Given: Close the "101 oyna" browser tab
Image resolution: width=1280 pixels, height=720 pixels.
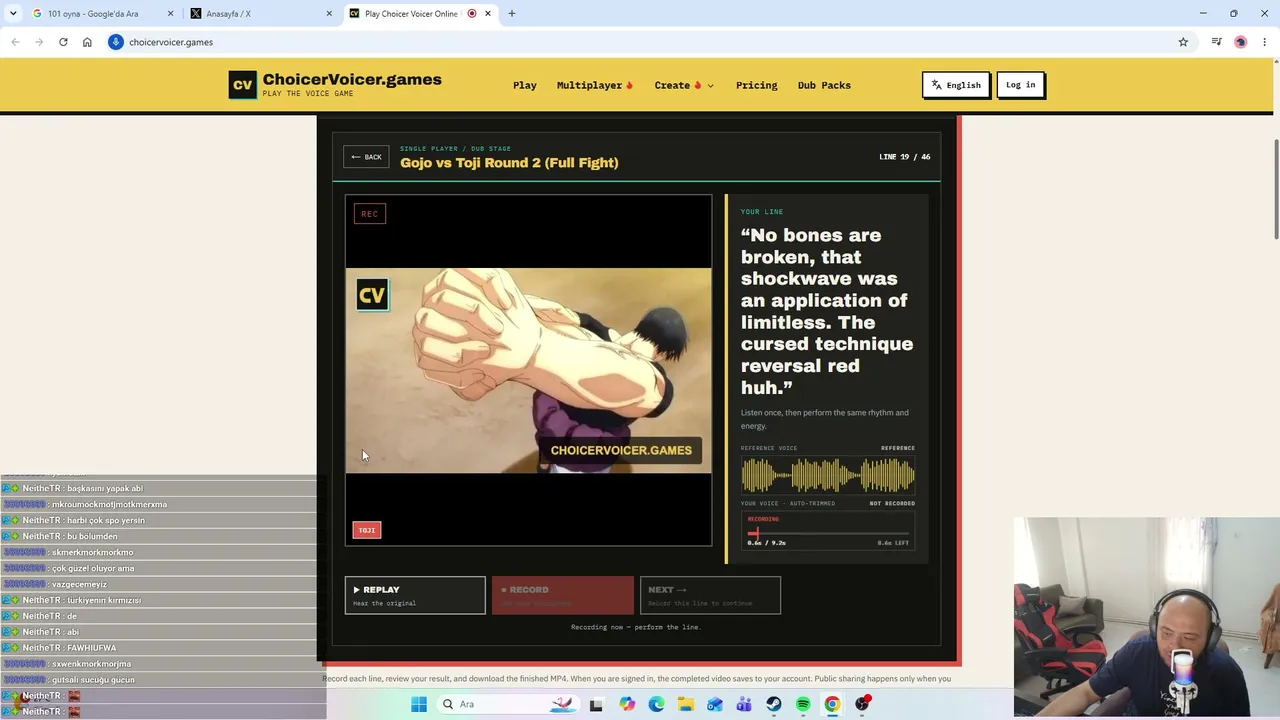Looking at the screenshot, I should 170,13.
